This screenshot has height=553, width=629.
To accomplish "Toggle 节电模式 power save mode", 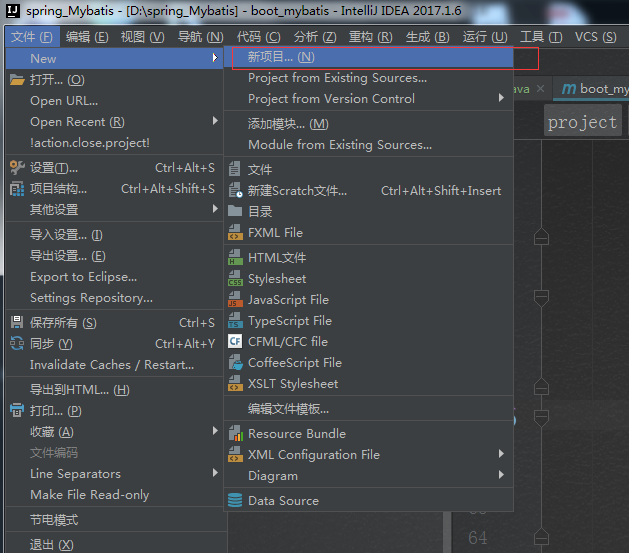I will click(x=114, y=520).
